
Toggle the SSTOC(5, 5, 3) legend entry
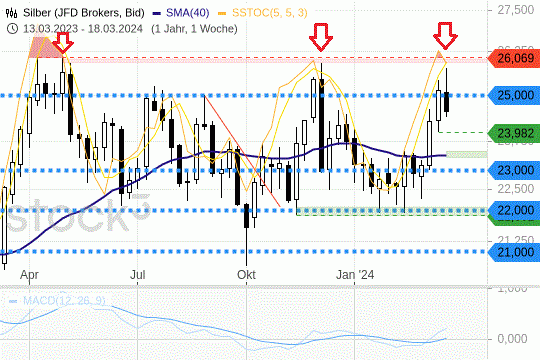(x=263, y=13)
